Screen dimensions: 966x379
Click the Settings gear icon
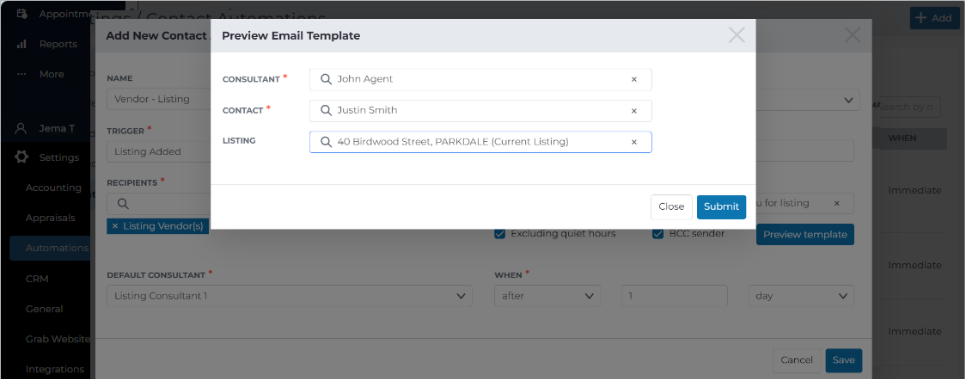[x=22, y=158]
